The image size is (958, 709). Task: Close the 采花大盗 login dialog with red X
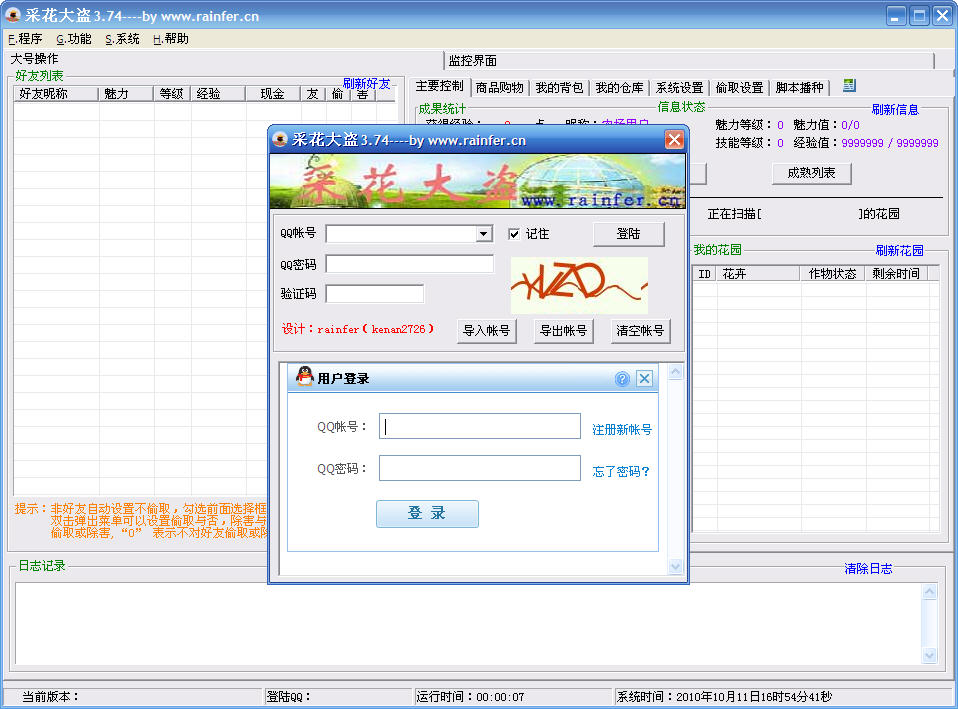point(675,140)
